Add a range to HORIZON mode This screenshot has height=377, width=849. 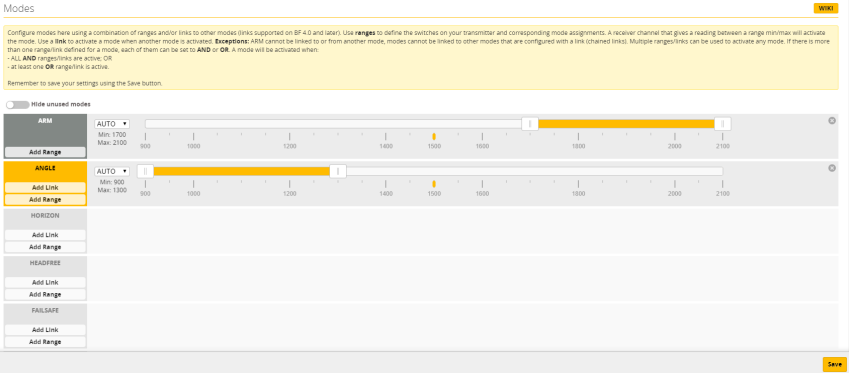point(45,247)
